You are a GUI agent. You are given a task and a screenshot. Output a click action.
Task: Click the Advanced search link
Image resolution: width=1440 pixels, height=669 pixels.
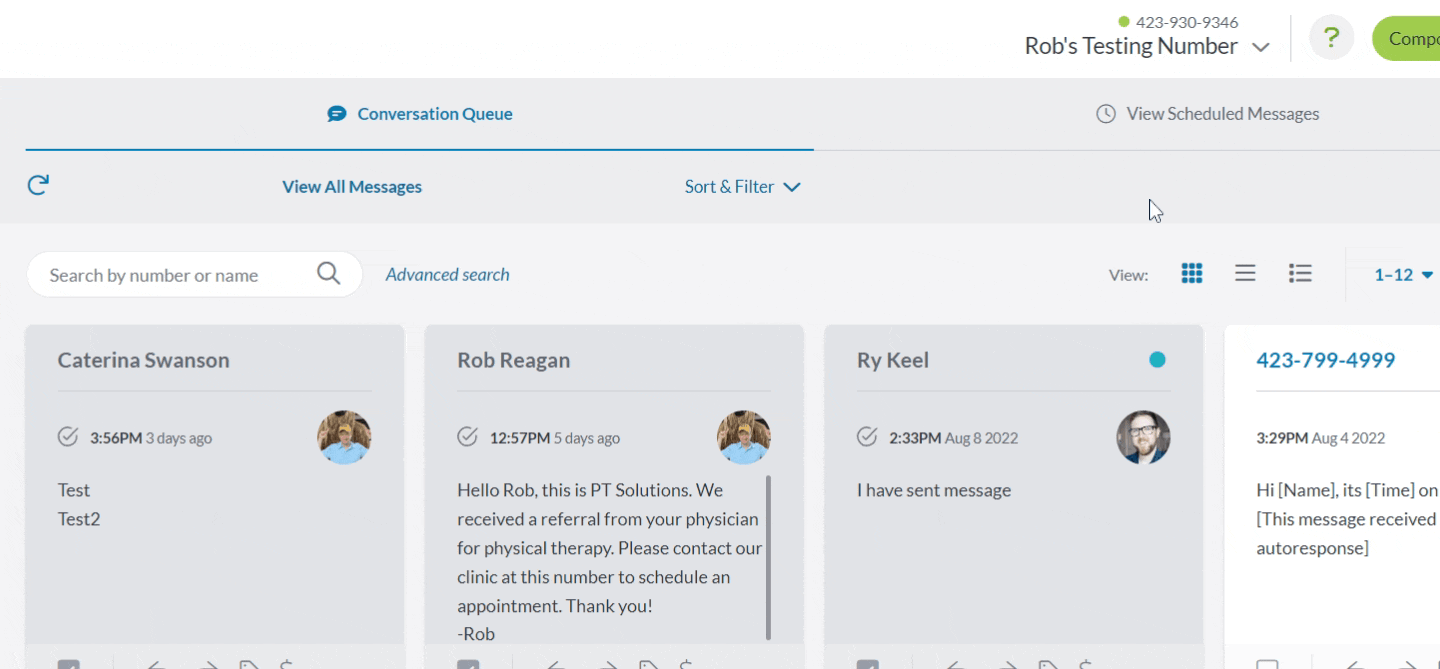(x=447, y=275)
